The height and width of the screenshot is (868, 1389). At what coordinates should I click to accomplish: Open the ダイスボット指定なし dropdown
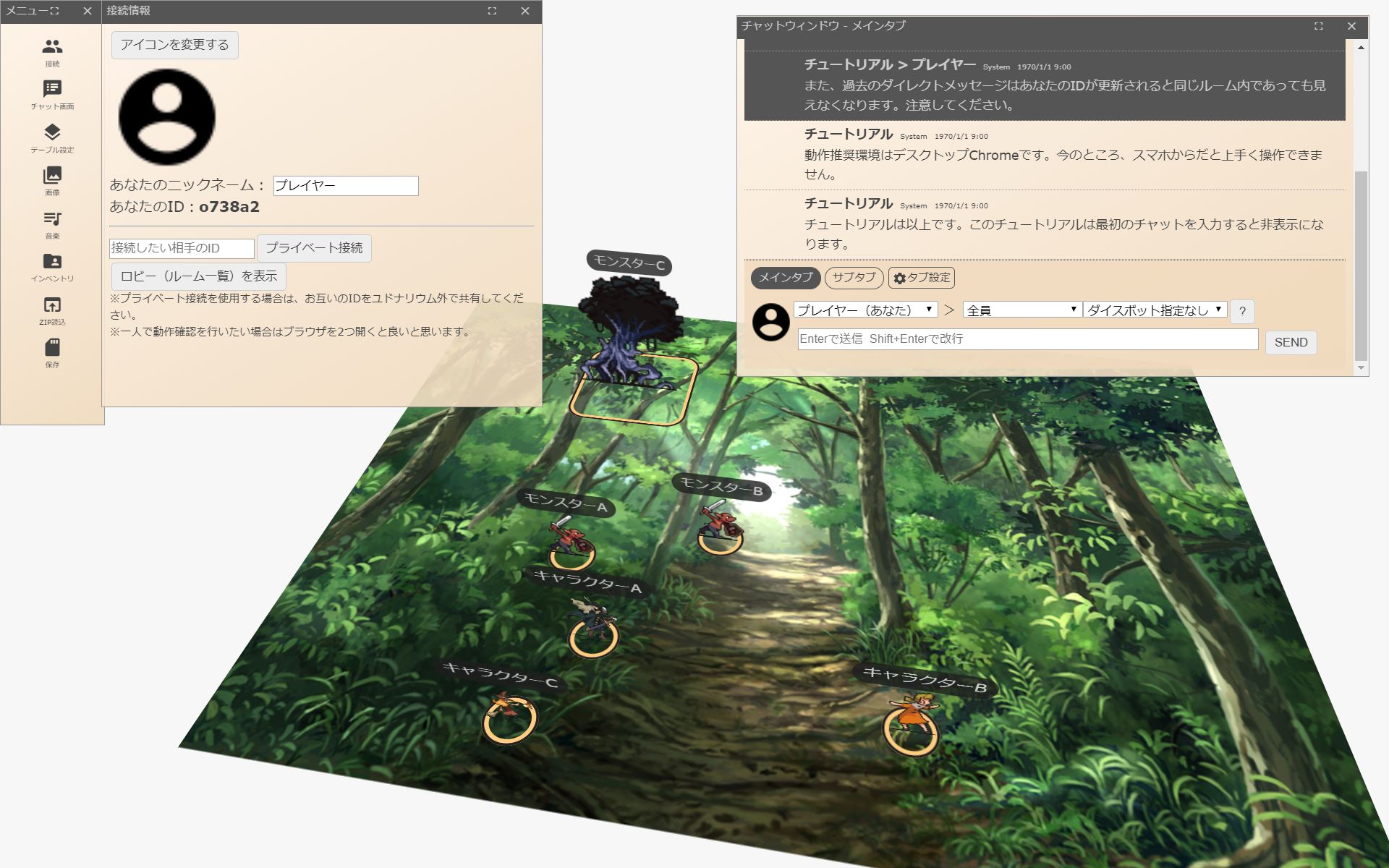(1155, 310)
